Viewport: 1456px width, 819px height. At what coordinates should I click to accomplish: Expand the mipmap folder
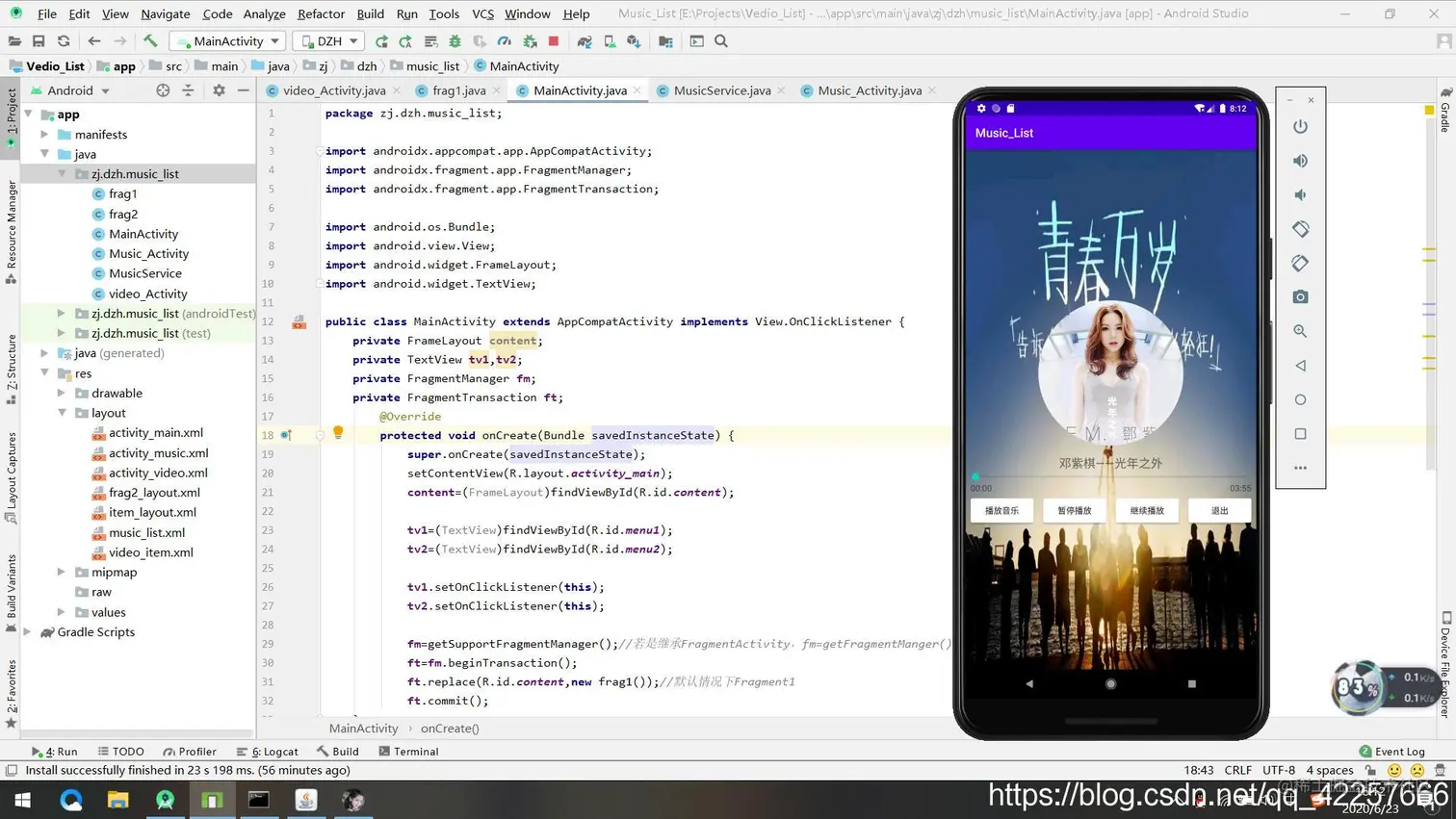coord(62,572)
